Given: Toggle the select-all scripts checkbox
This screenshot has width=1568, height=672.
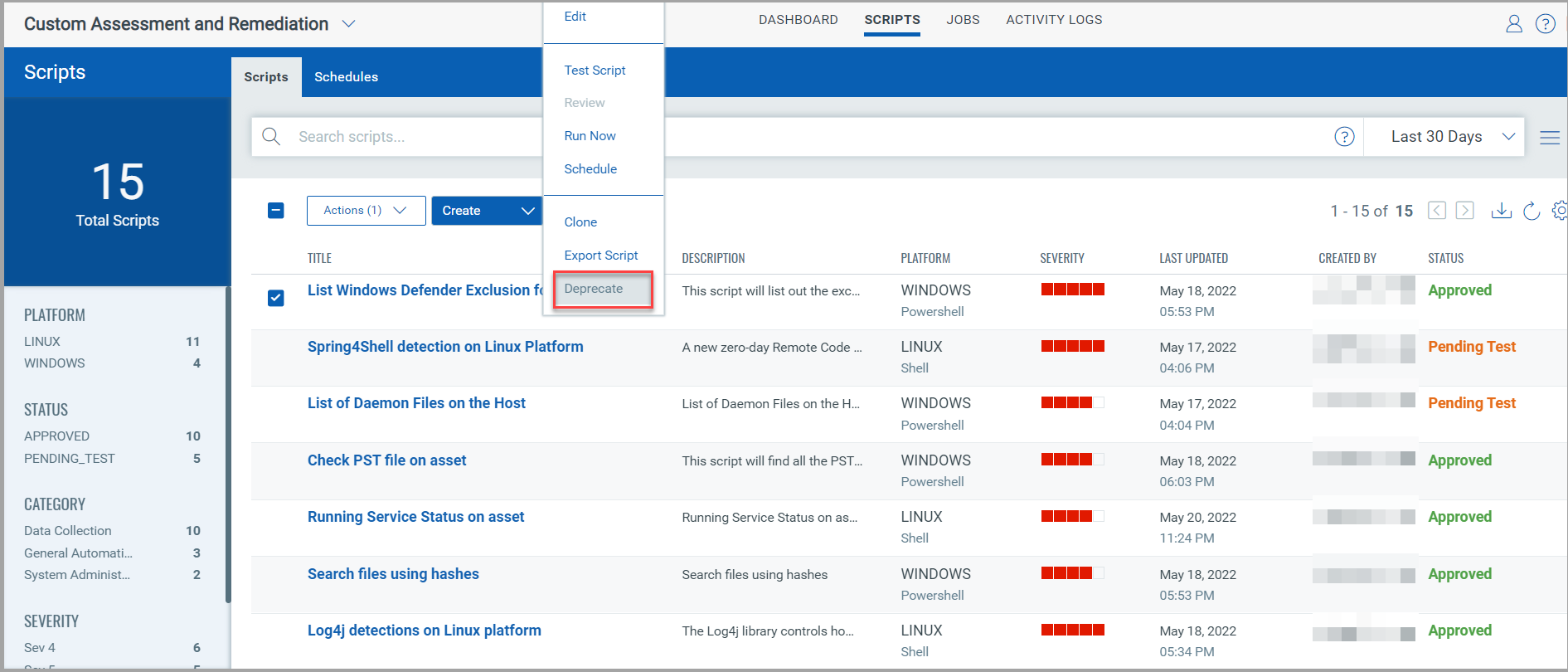Looking at the screenshot, I should coord(276,211).
